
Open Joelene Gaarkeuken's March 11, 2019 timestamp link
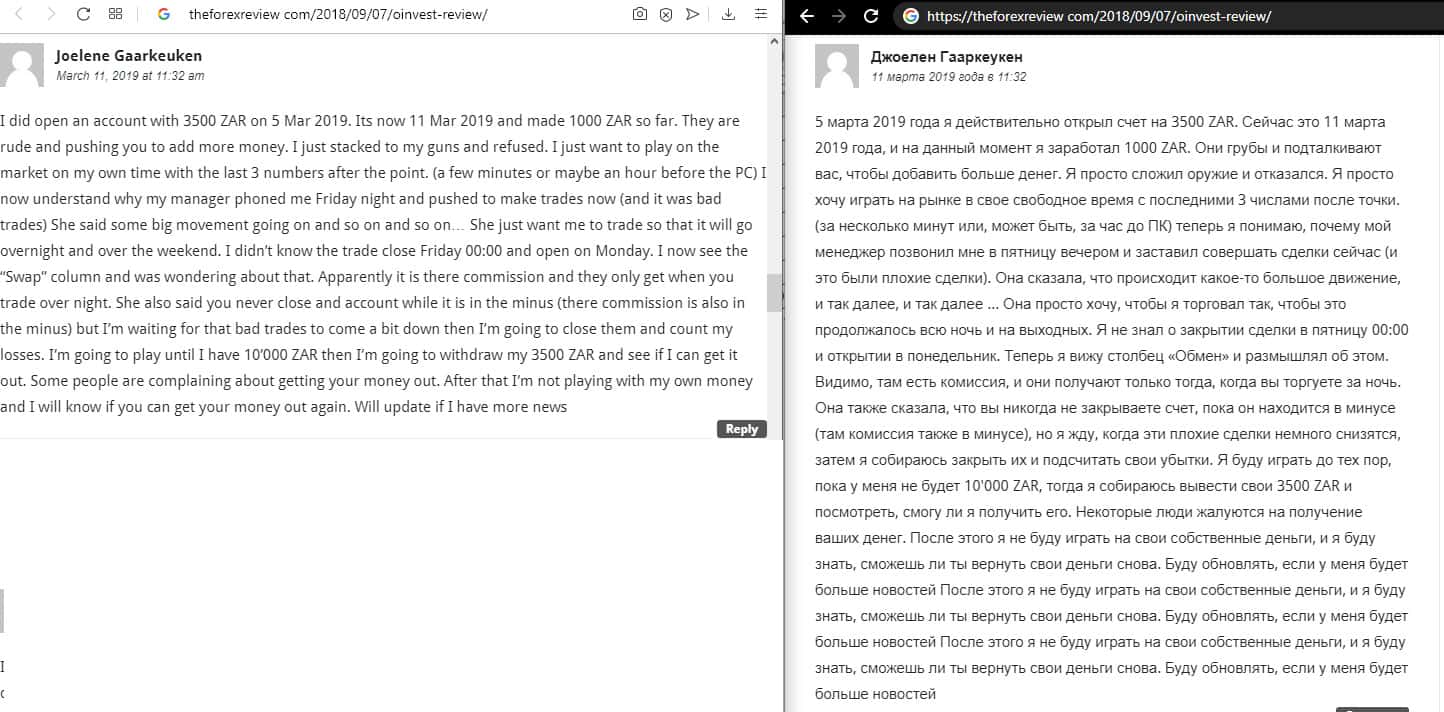click(130, 76)
